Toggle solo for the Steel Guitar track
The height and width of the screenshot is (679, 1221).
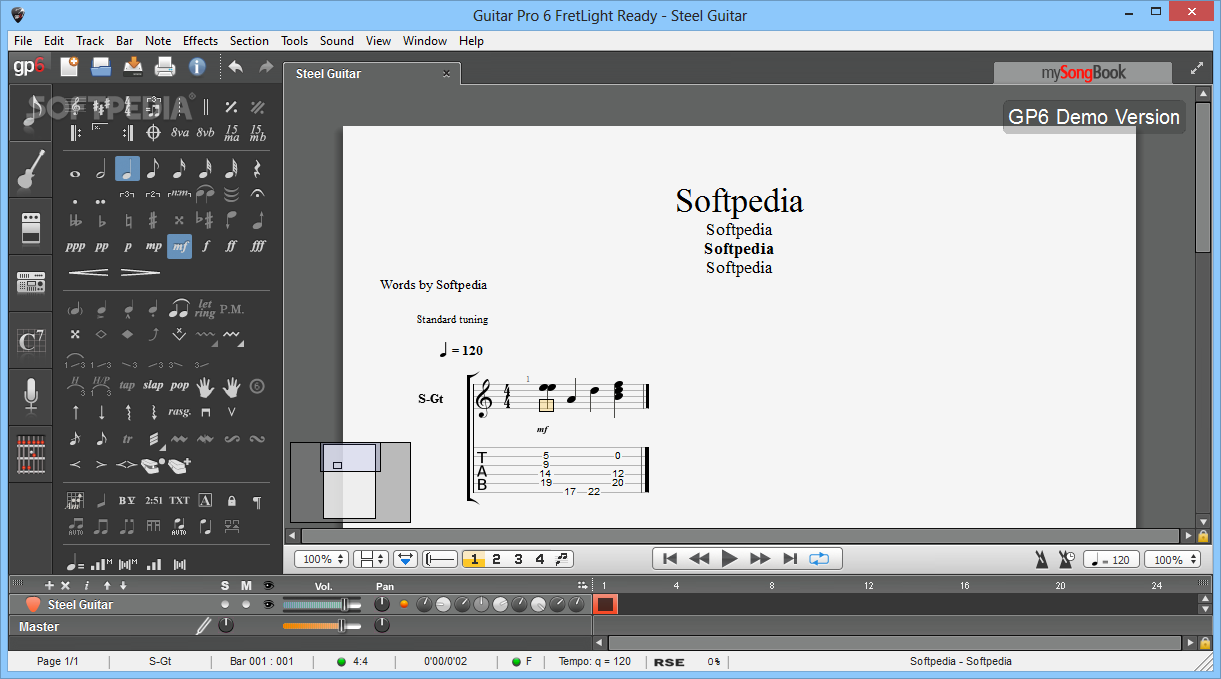(x=225, y=604)
